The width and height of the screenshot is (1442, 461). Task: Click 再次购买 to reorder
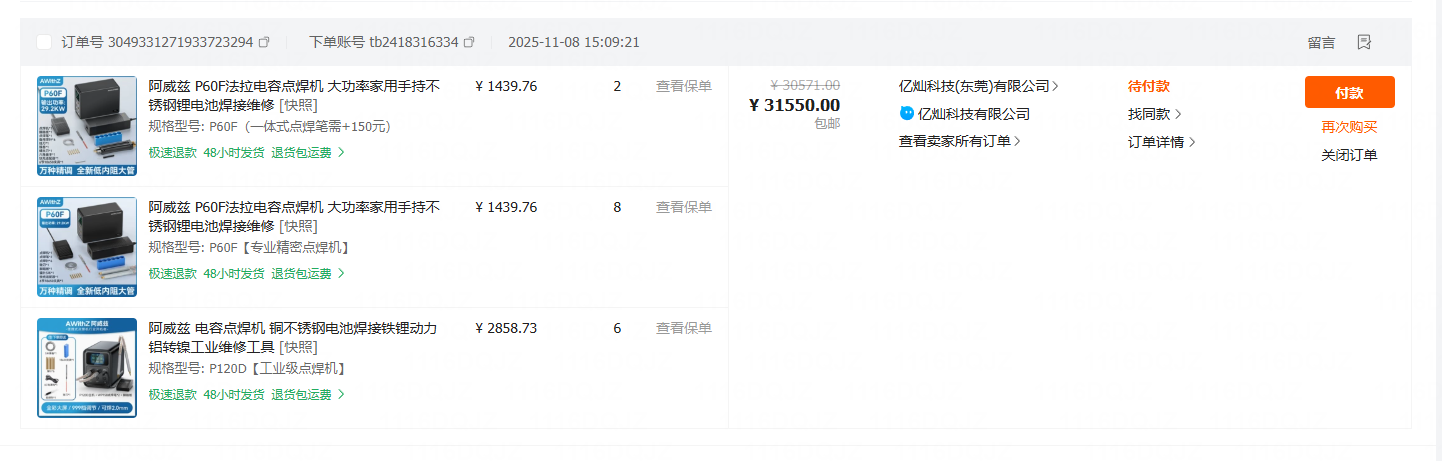[1349, 127]
